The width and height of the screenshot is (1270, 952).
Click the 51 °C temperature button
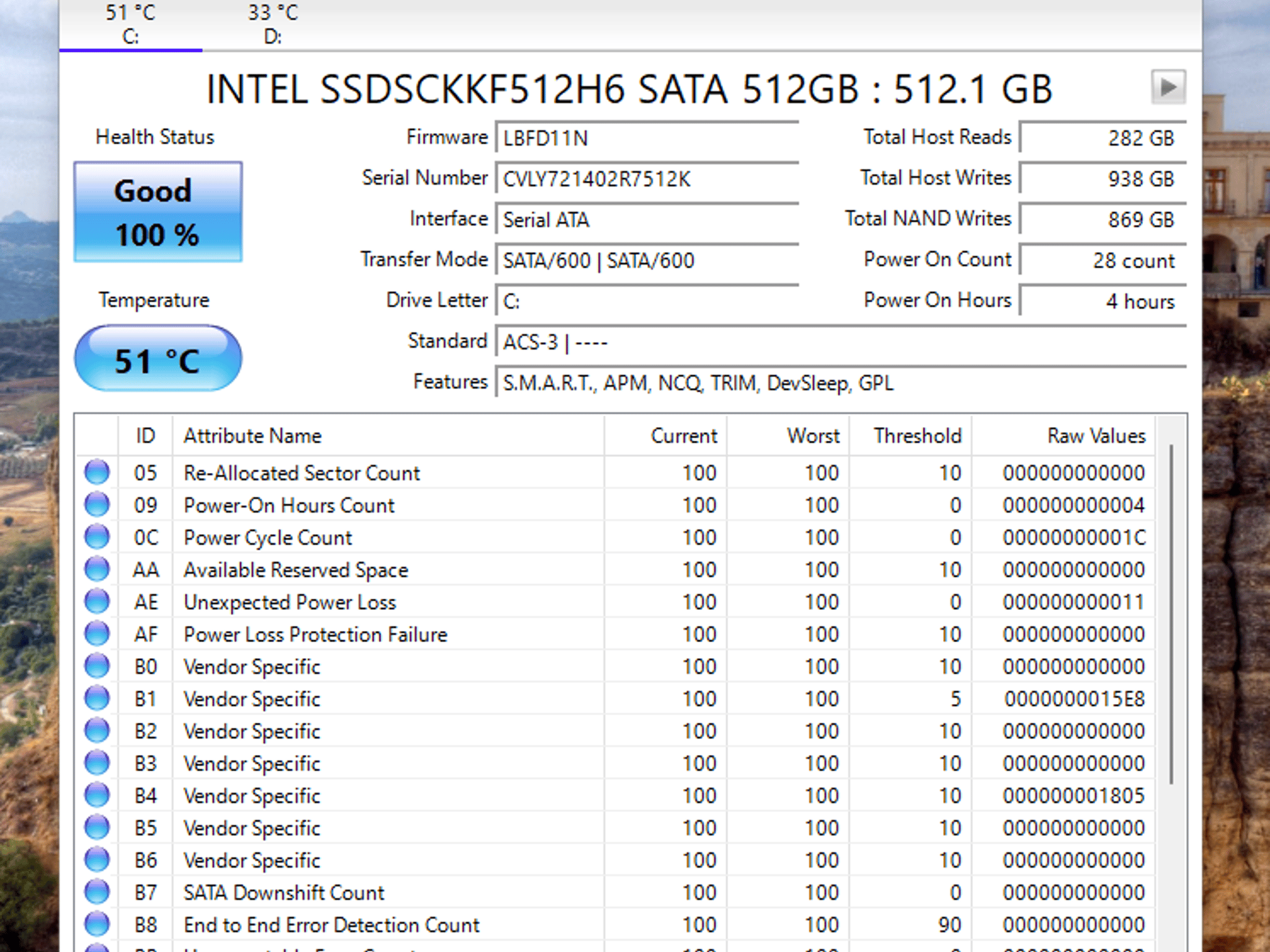click(158, 359)
